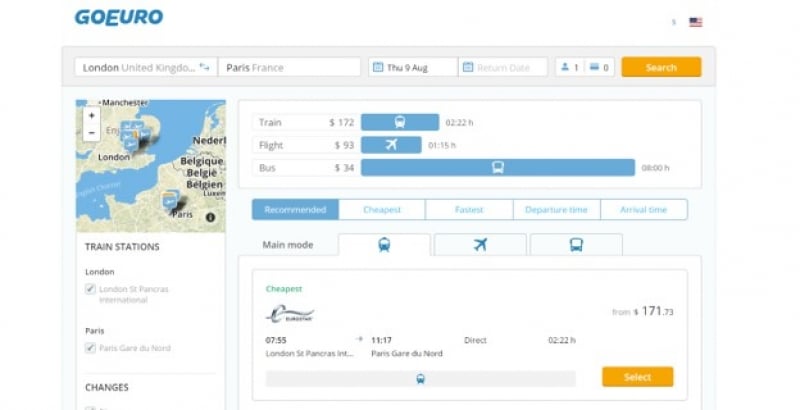Sort results by Arrival time
The width and height of the screenshot is (800, 410).
click(643, 210)
